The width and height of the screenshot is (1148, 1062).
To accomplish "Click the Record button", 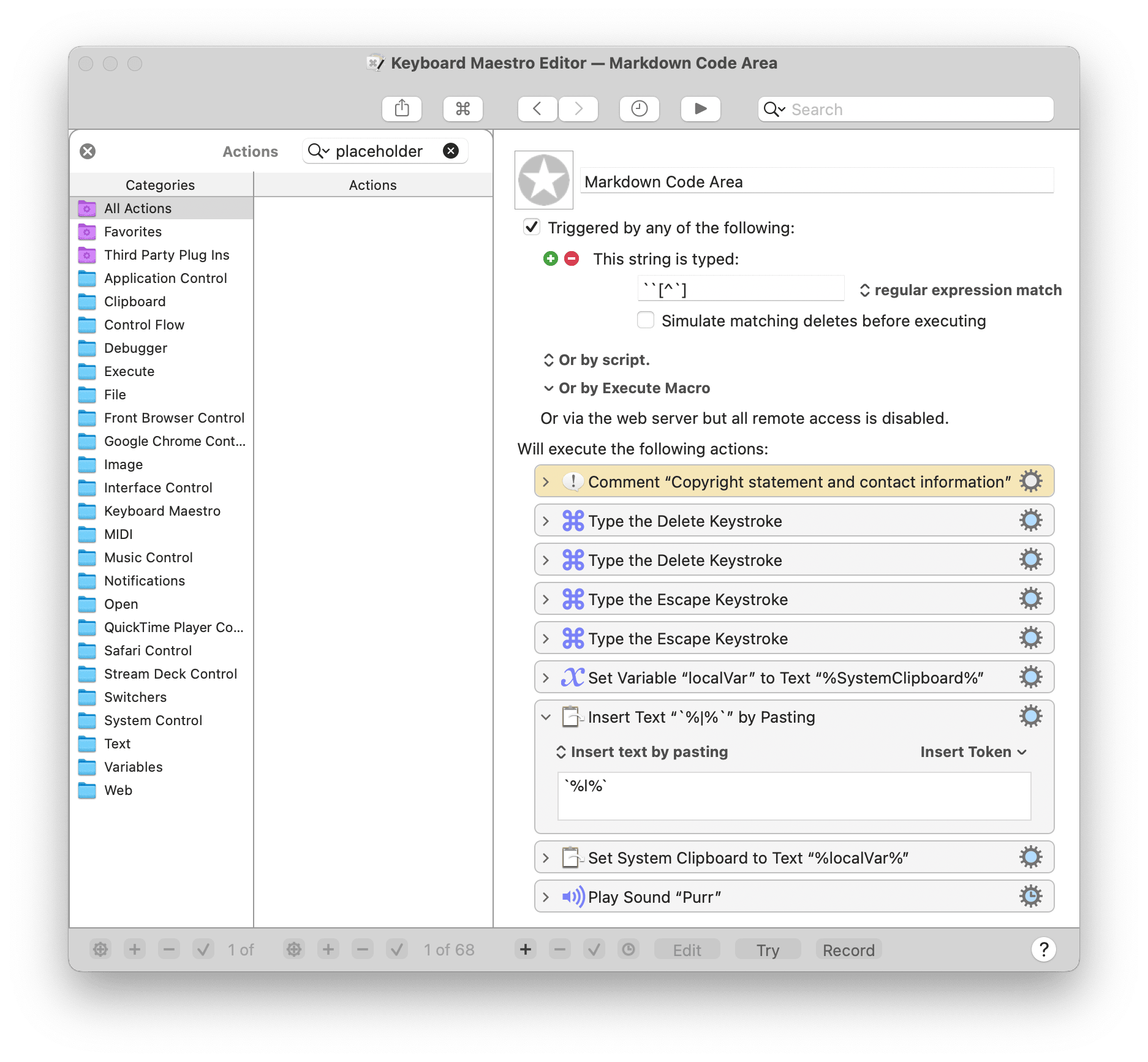I will point(848,950).
